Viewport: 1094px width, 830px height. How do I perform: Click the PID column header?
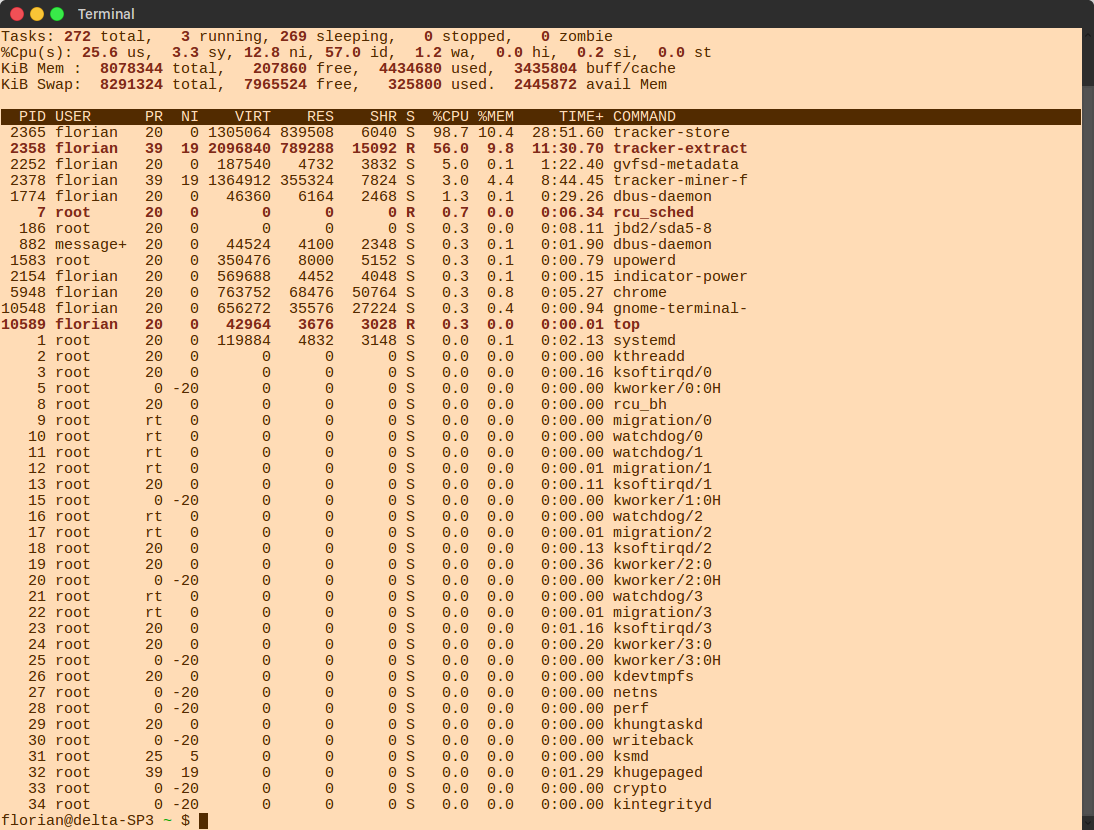[x=32, y=117]
